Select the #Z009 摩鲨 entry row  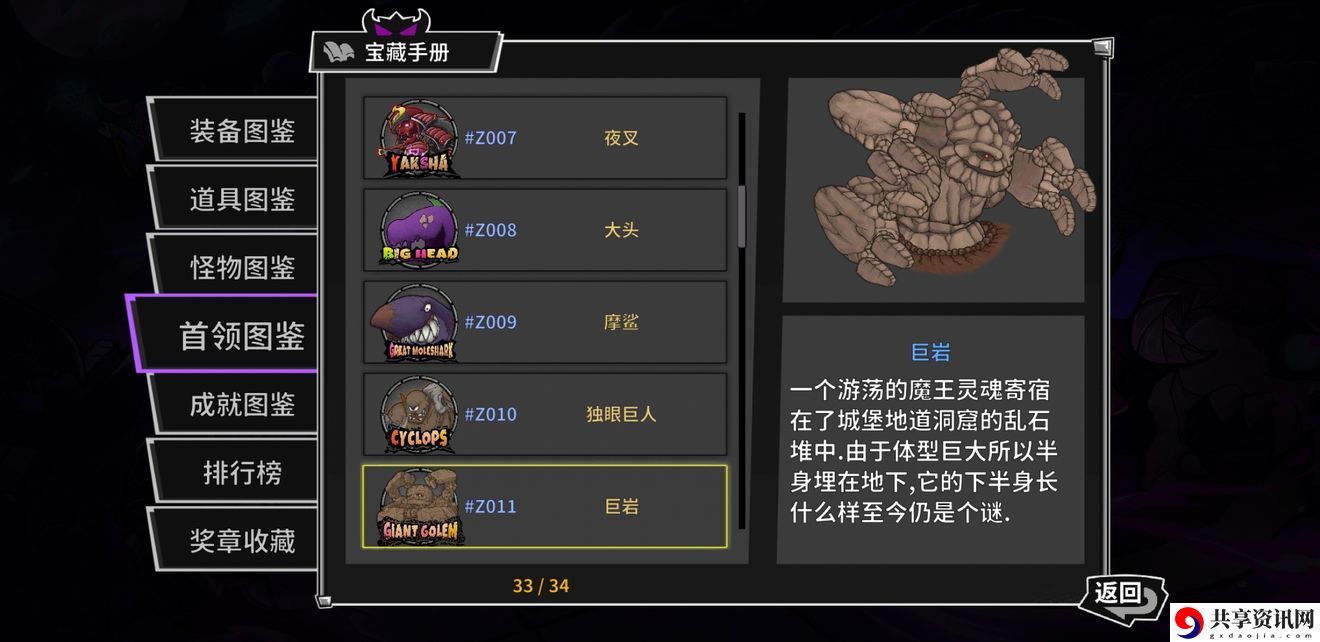545,322
